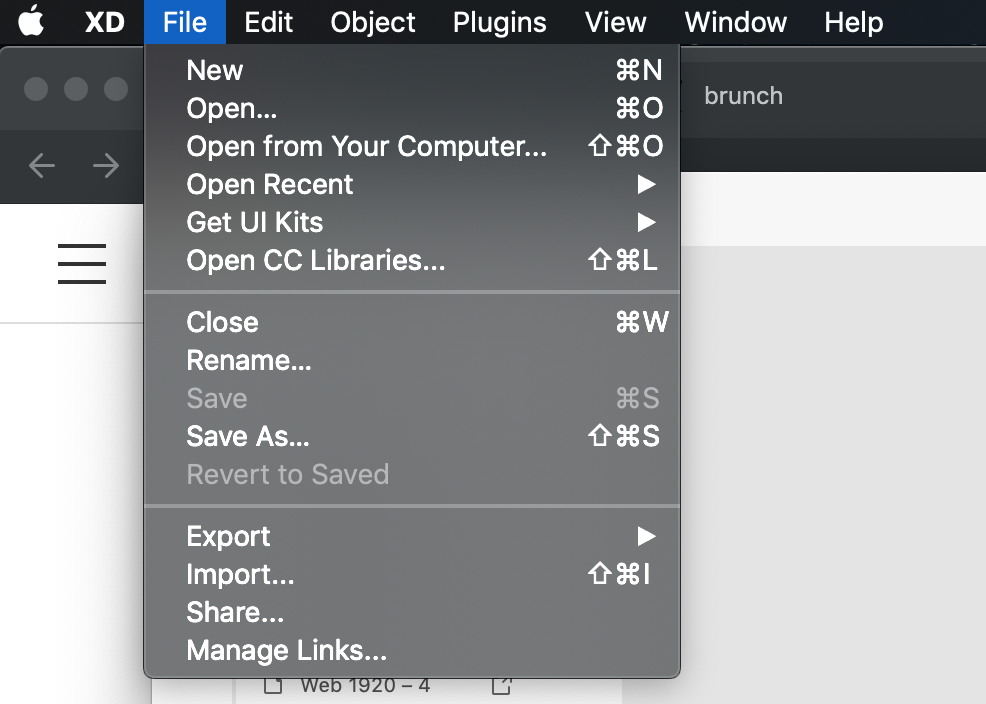The height and width of the screenshot is (704, 986).
Task: Click the external link icon beside Web 1920 – 4
Action: pyautogui.click(x=502, y=687)
